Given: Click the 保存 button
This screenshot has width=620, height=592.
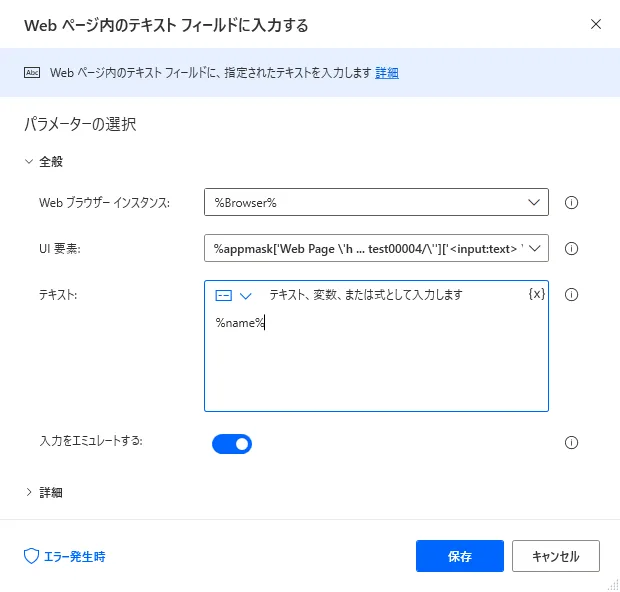Looking at the screenshot, I should [460, 556].
